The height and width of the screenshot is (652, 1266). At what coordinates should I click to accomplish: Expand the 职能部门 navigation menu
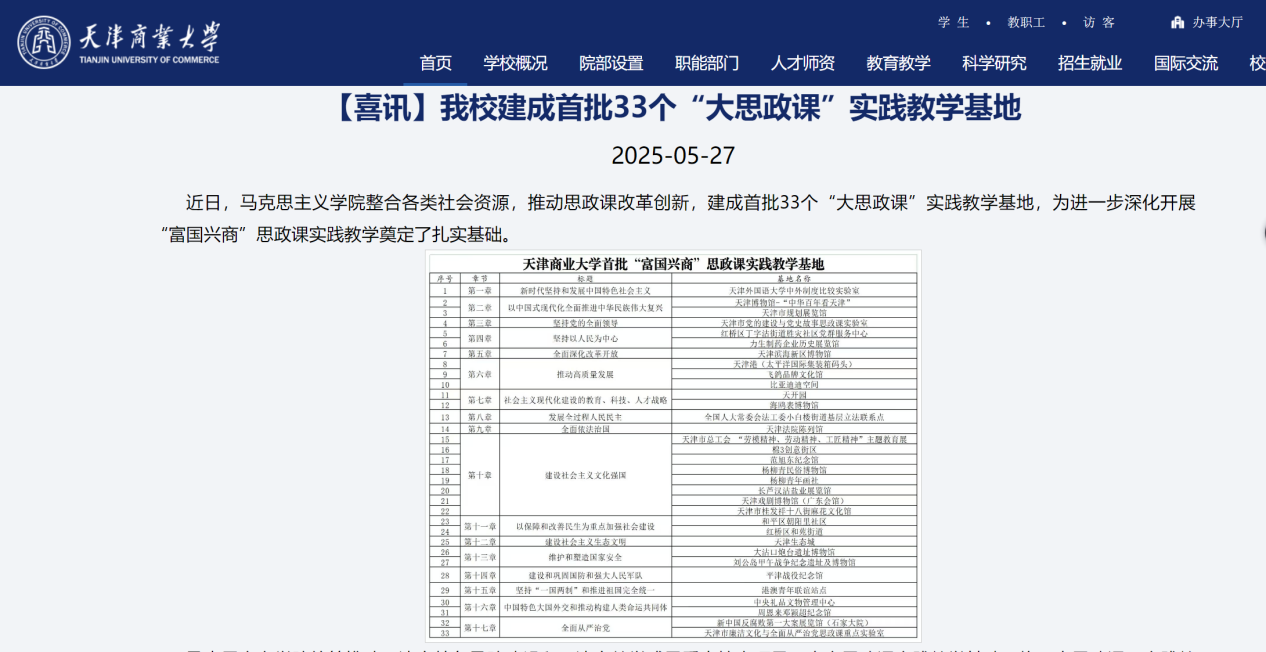coord(707,63)
